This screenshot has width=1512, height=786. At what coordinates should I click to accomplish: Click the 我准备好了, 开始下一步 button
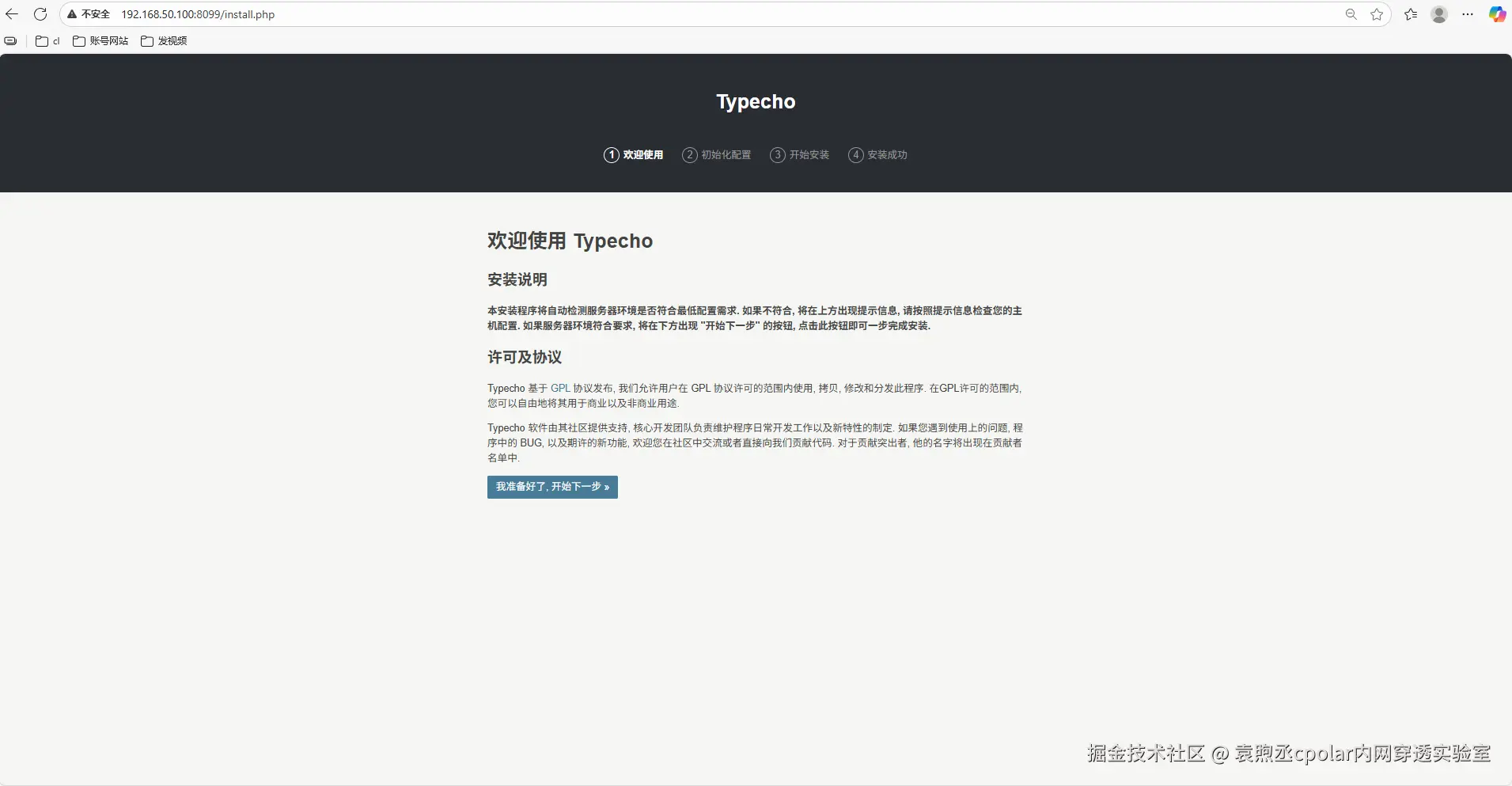(x=552, y=487)
